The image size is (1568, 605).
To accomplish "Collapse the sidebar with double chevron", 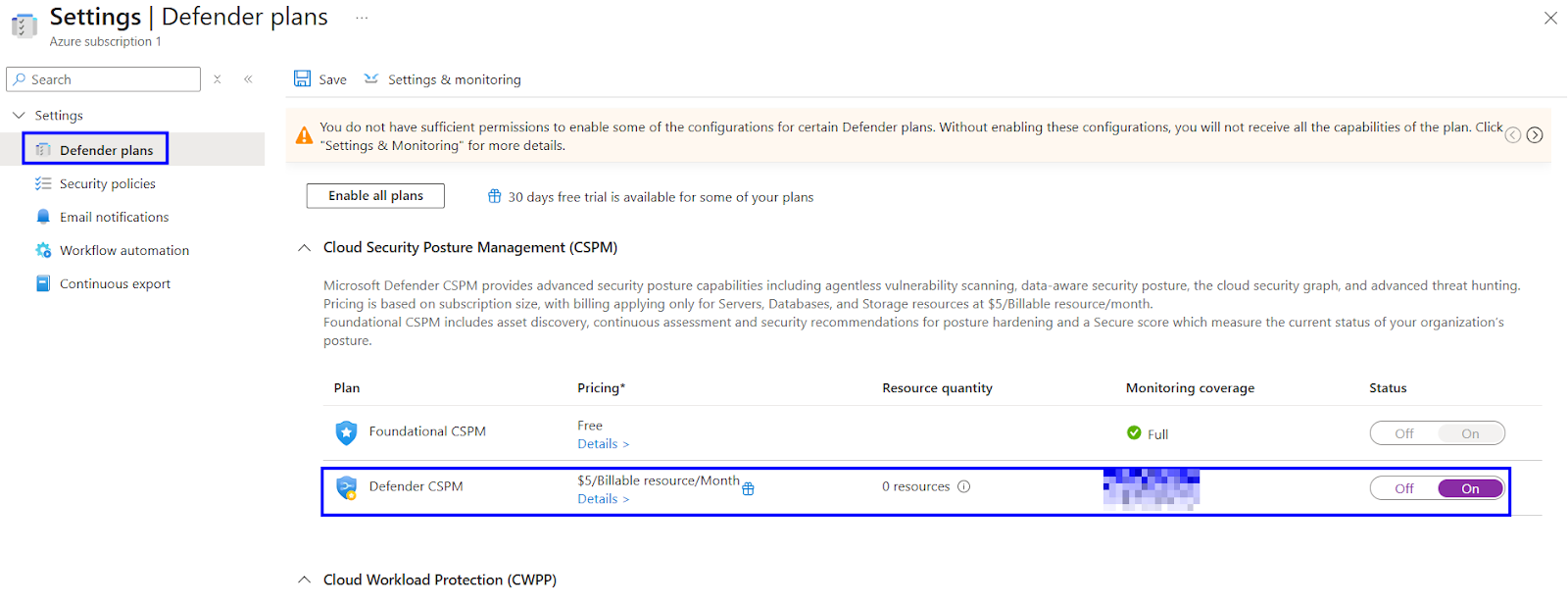I will click(248, 79).
